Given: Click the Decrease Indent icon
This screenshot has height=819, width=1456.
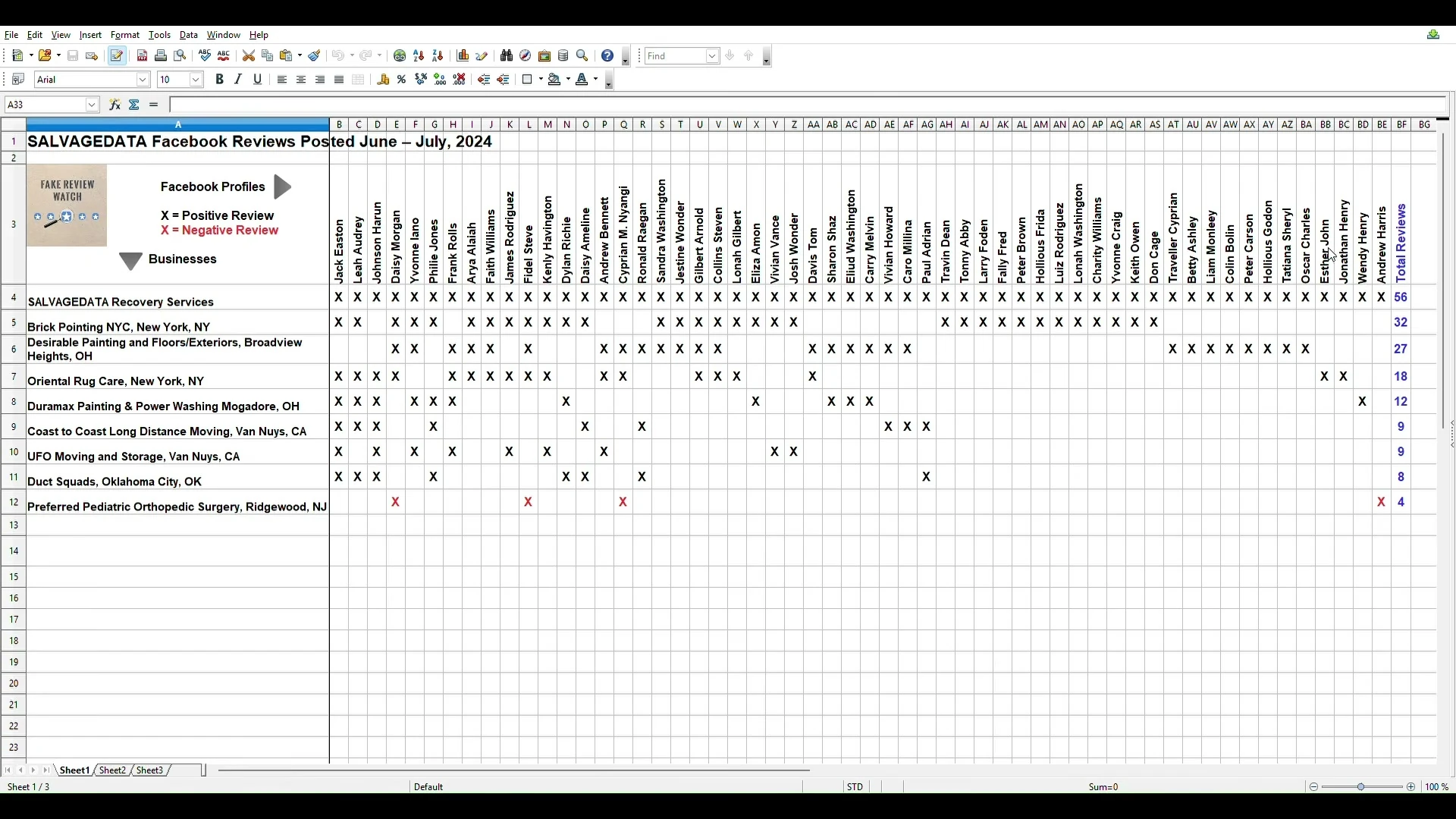Looking at the screenshot, I should (485, 80).
